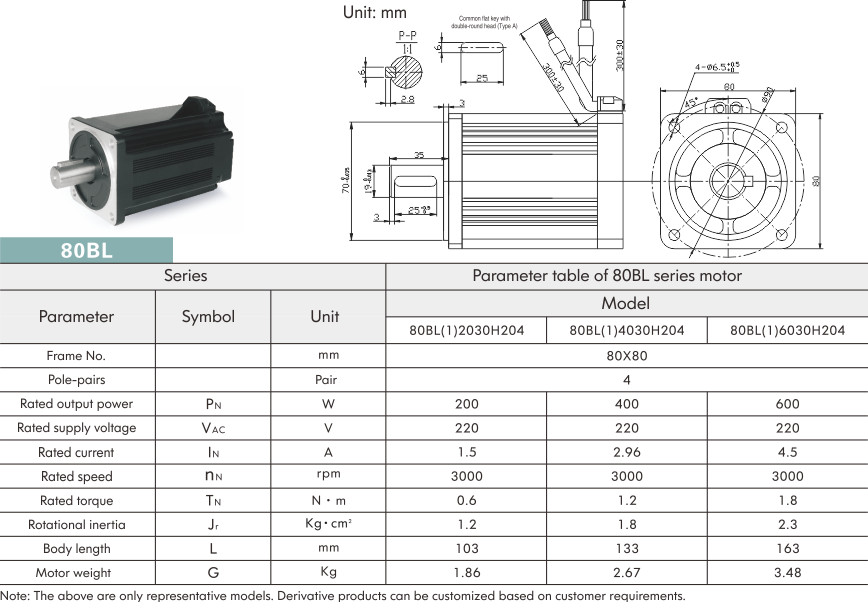Image resolution: width=868 pixels, height=602 pixels.
Task: Click the 80X80 frame number value
Action: [626, 355]
